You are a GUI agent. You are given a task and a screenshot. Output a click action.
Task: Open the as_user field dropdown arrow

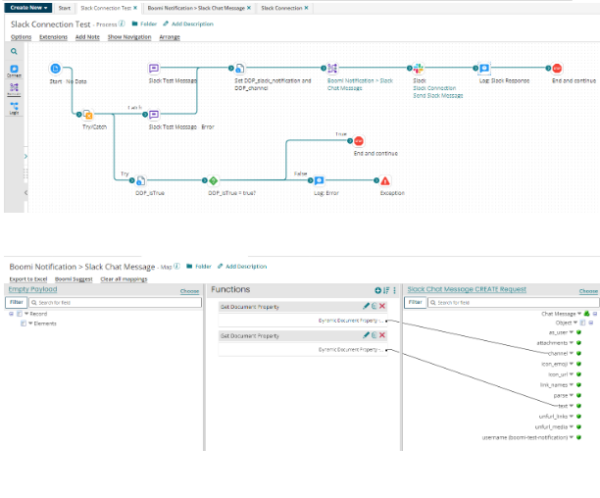(x=571, y=332)
